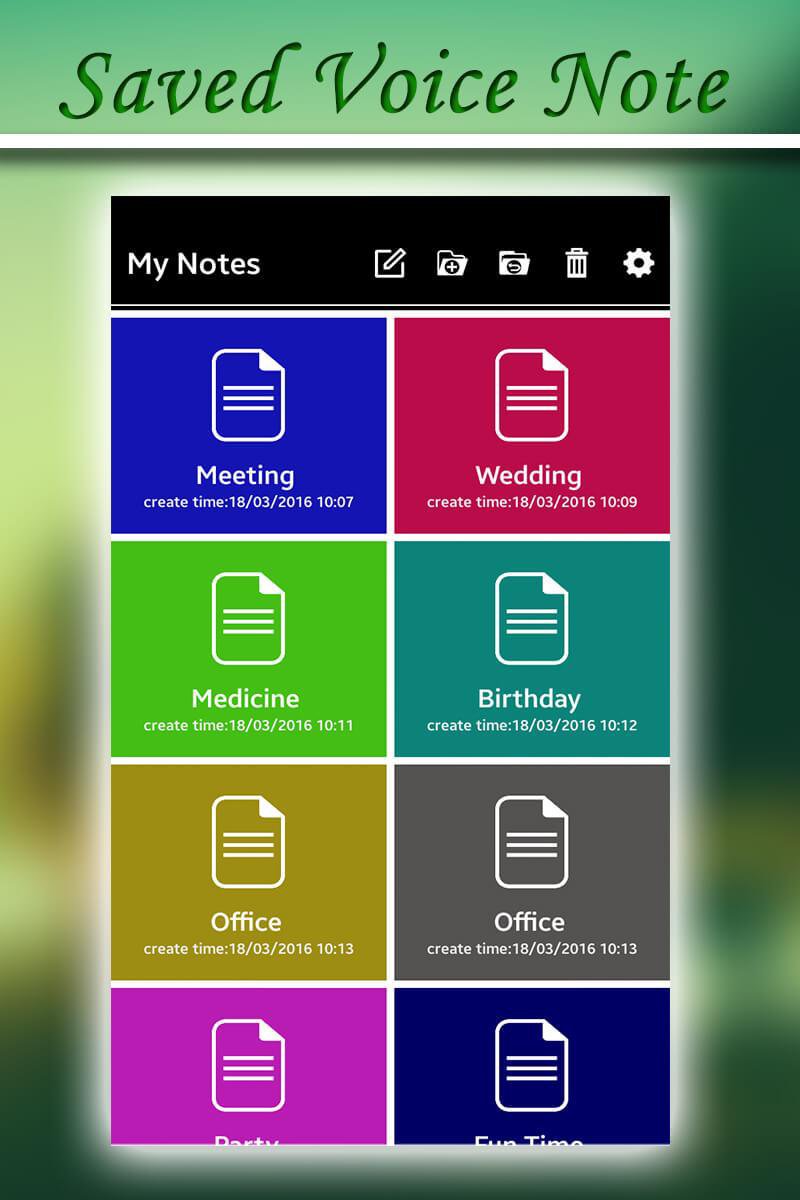The image size is (800, 1200).
Task: Select the document icon on the gray Office tile
Action: tap(532, 840)
